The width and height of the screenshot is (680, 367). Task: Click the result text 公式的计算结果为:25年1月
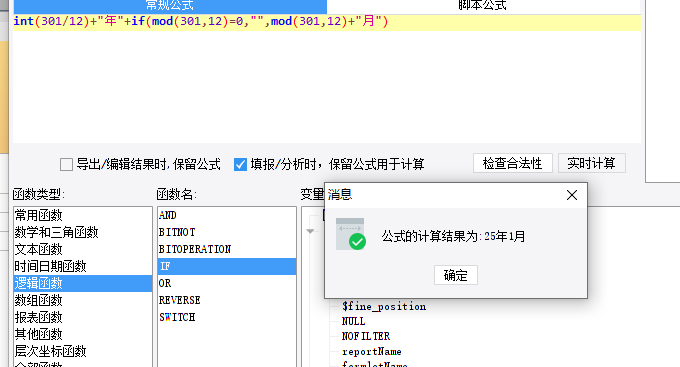453,236
